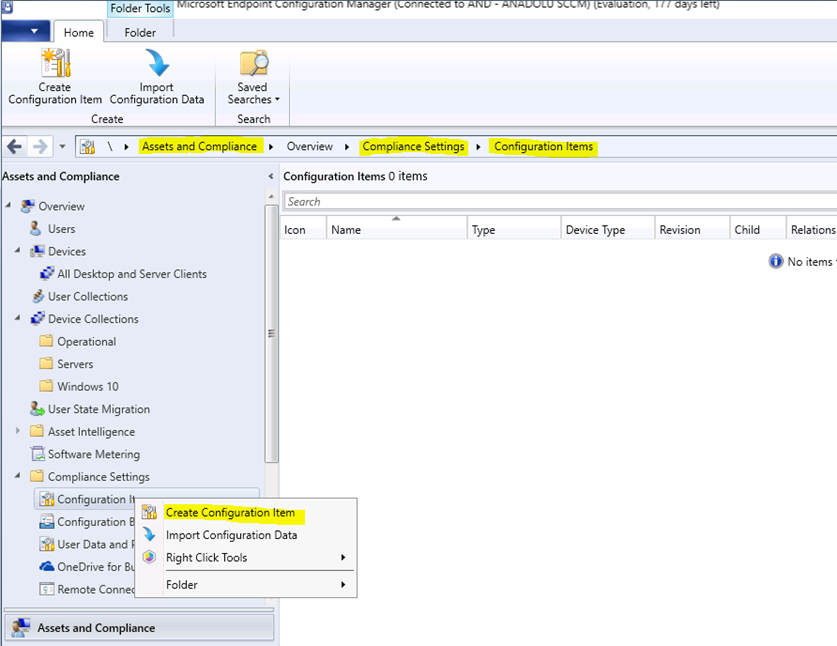837x646 pixels.
Task: Click the Back navigation arrow
Action: (15, 146)
